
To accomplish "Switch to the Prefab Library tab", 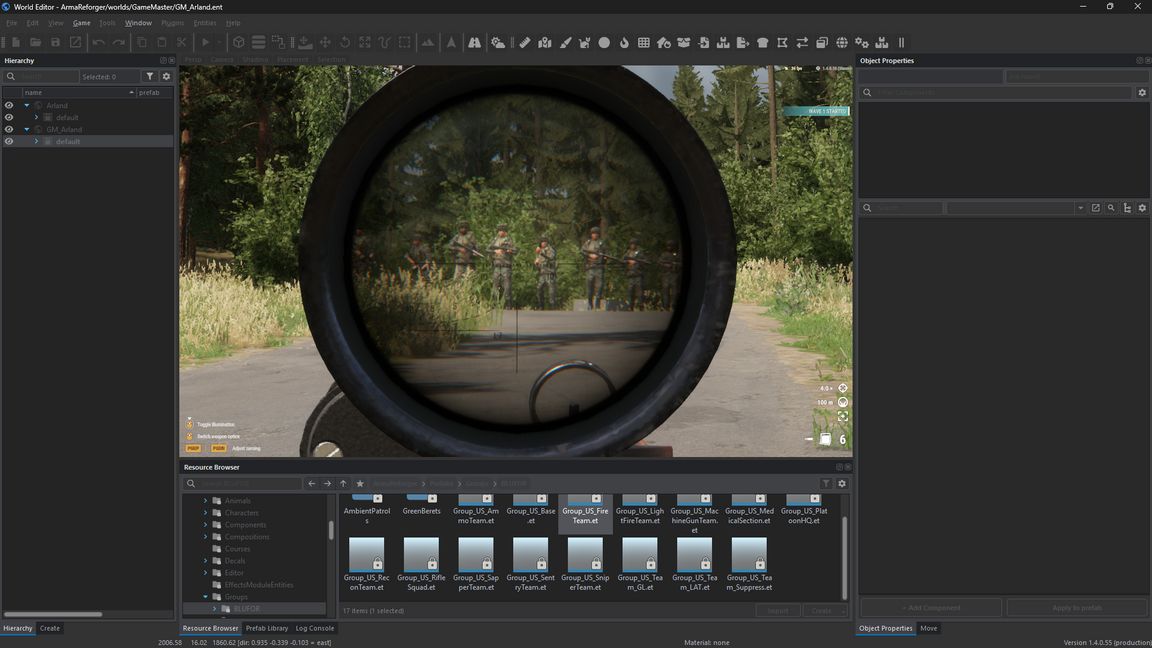I will pos(267,628).
